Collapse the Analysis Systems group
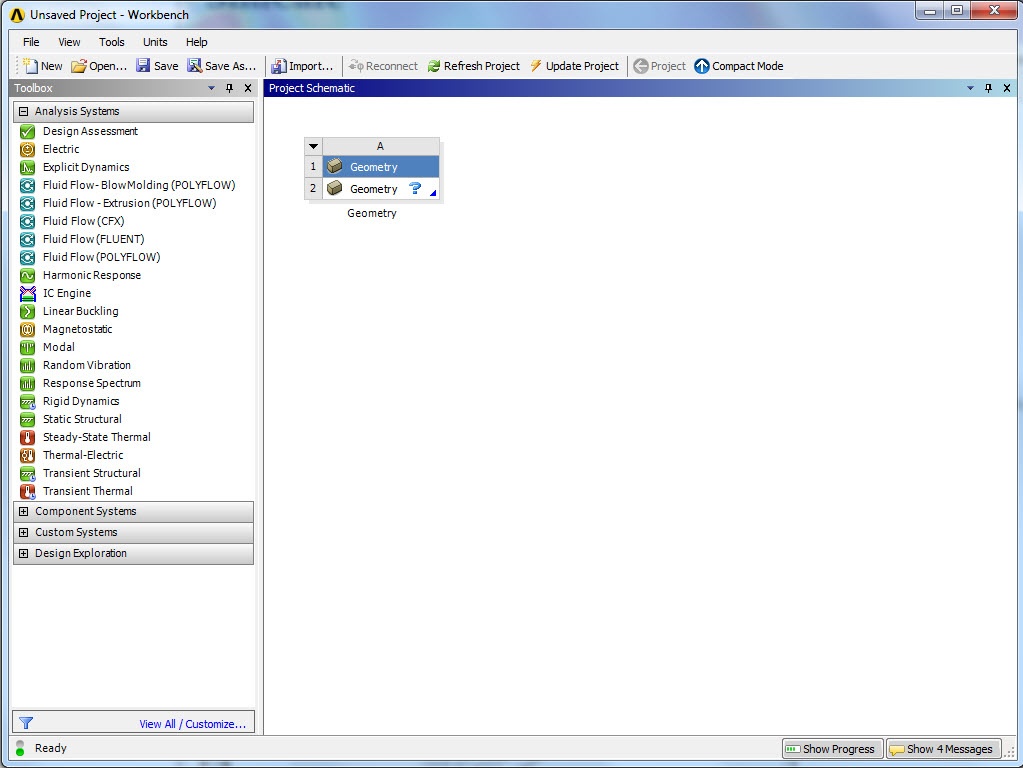1023x768 pixels. pyautogui.click(x=23, y=112)
